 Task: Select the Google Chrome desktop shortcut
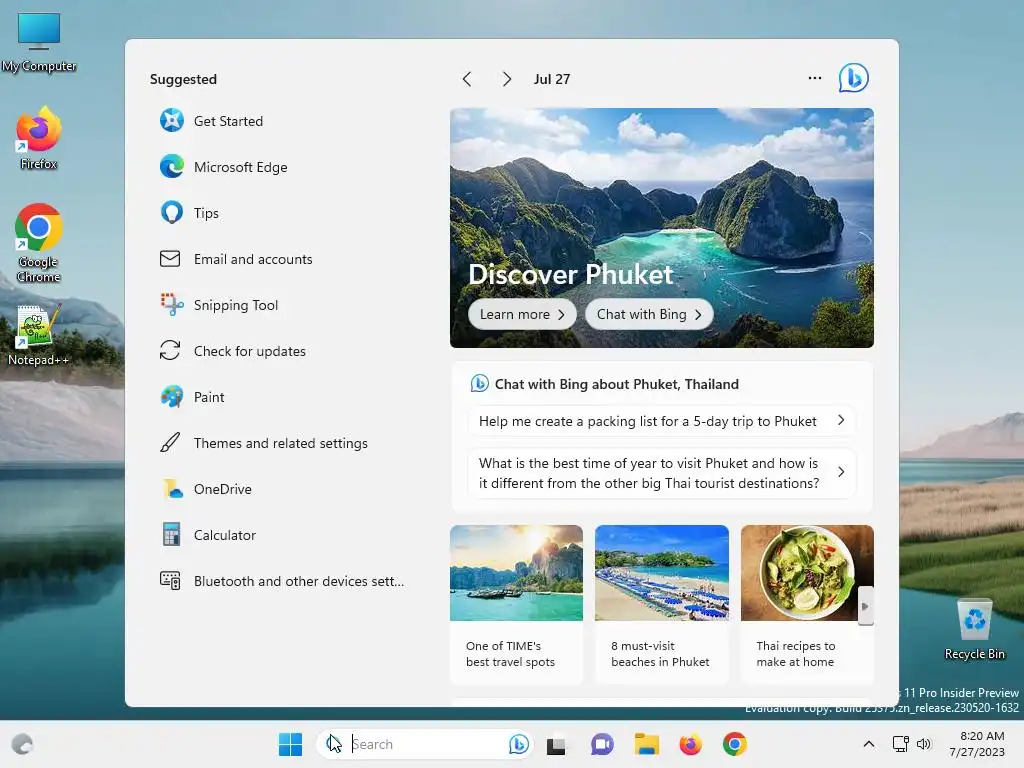click(39, 243)
